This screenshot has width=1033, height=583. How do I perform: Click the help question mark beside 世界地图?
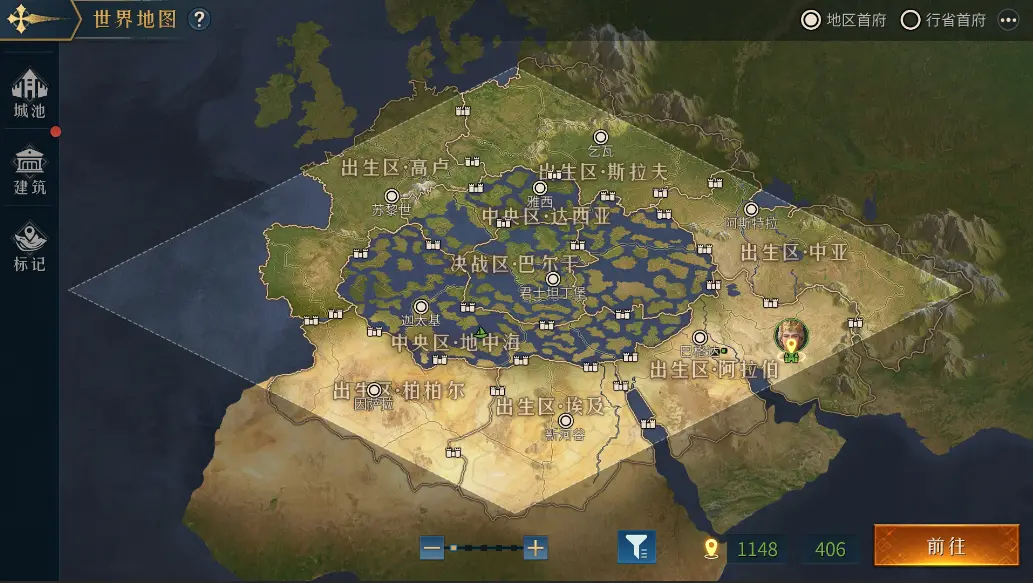click(x=200, y=19)
